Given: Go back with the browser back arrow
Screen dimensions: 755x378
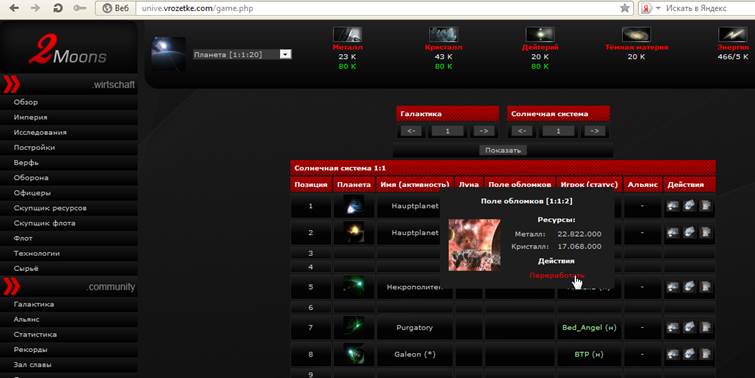Looking at the screenshot, I should click(x=14, y=8).
